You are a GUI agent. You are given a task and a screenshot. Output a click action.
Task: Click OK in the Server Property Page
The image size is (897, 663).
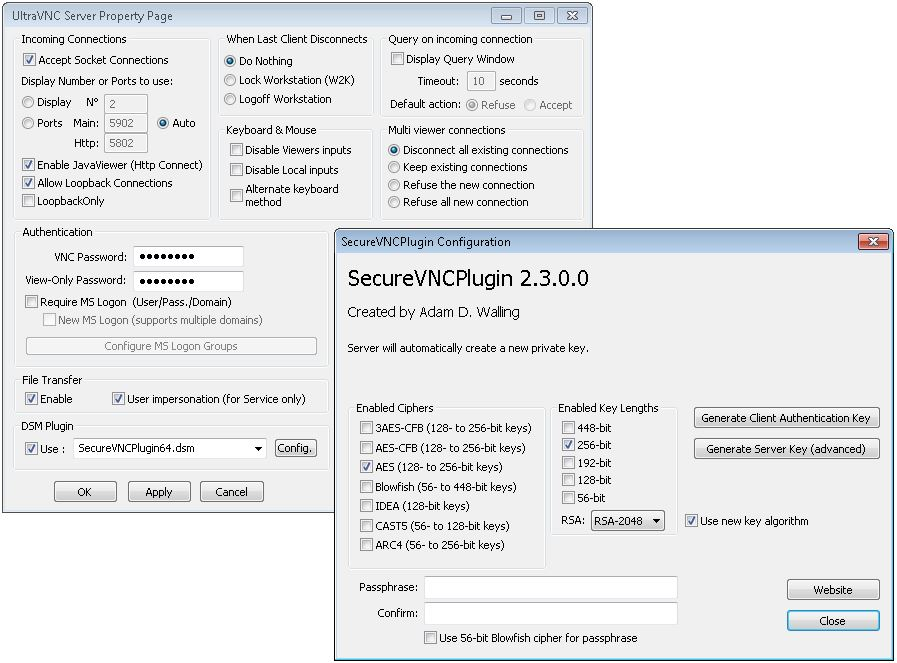(x=85, y=492)
